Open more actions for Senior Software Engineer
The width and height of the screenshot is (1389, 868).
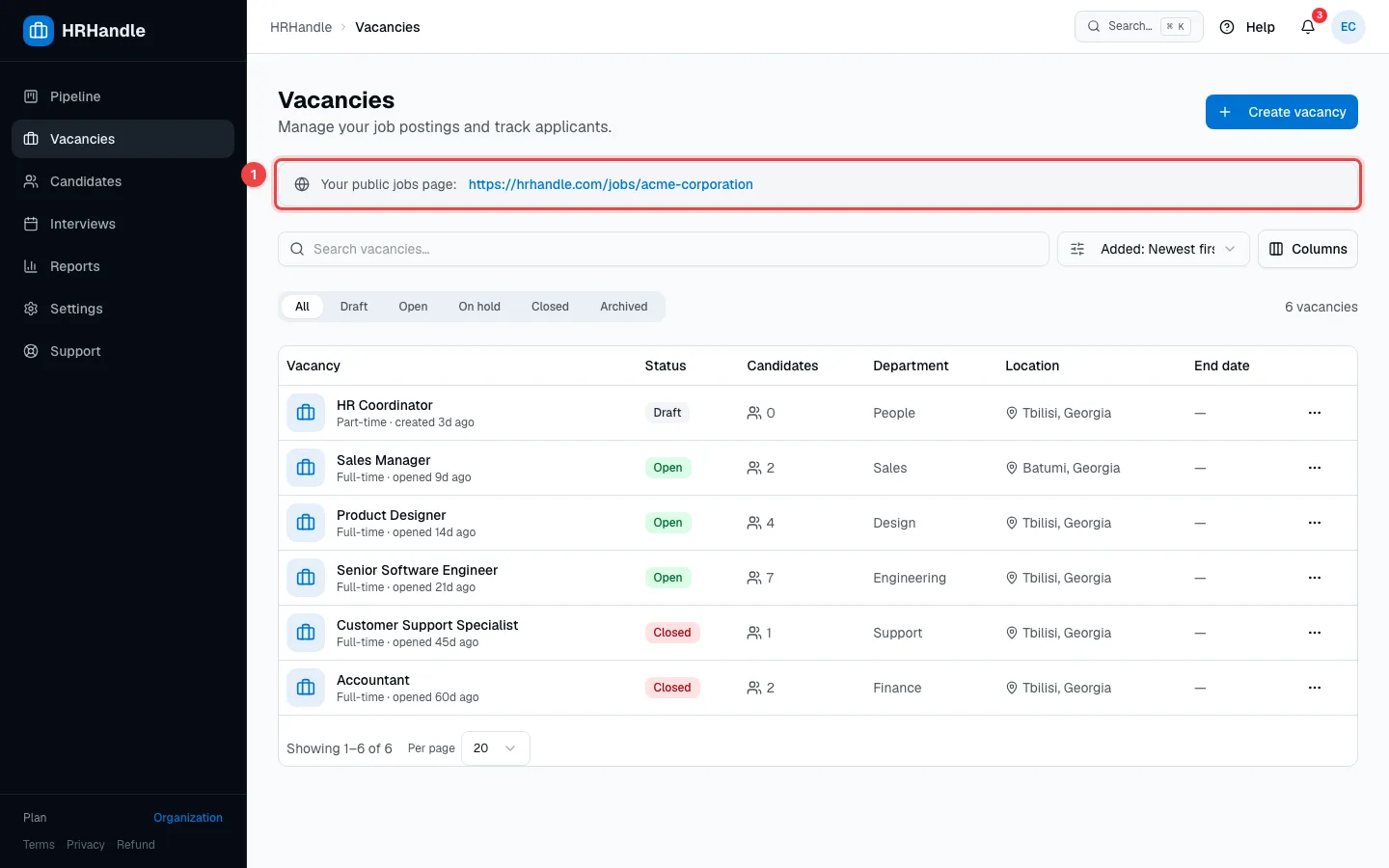pyautogui.click(x=1315, y=578)
